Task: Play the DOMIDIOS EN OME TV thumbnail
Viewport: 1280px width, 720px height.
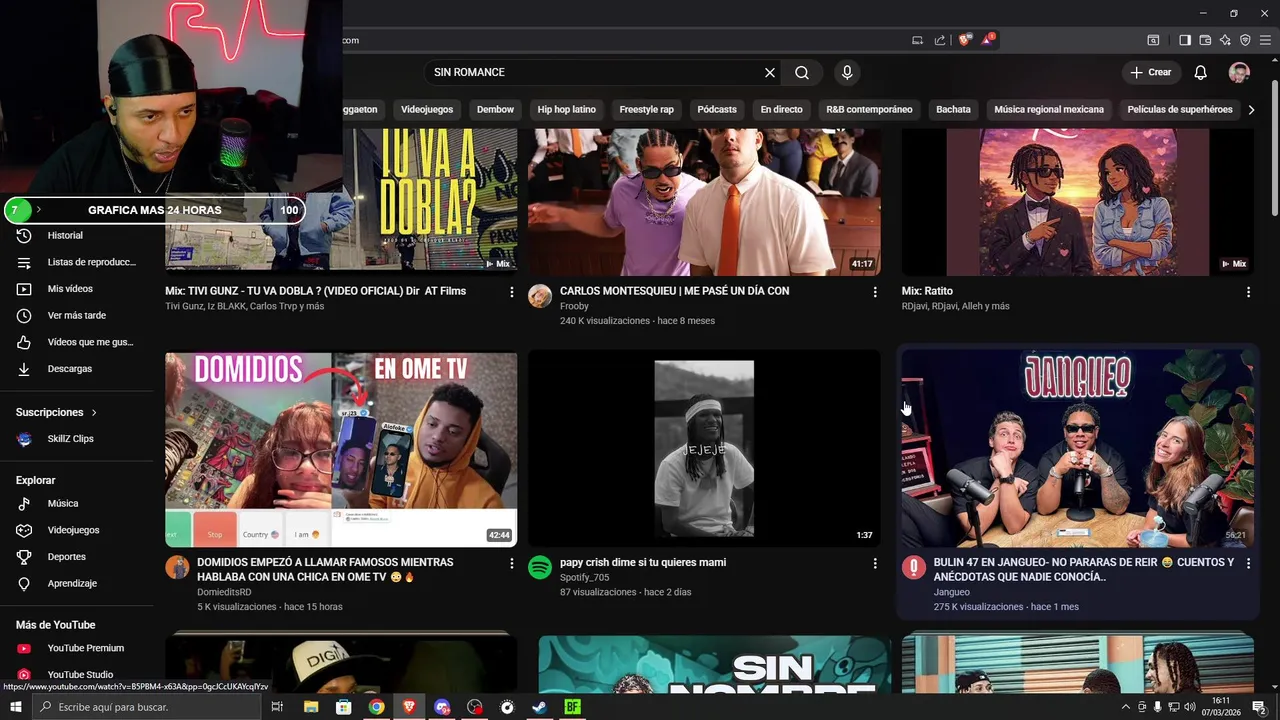Action: pyautogui.click(x=341, y=449)
